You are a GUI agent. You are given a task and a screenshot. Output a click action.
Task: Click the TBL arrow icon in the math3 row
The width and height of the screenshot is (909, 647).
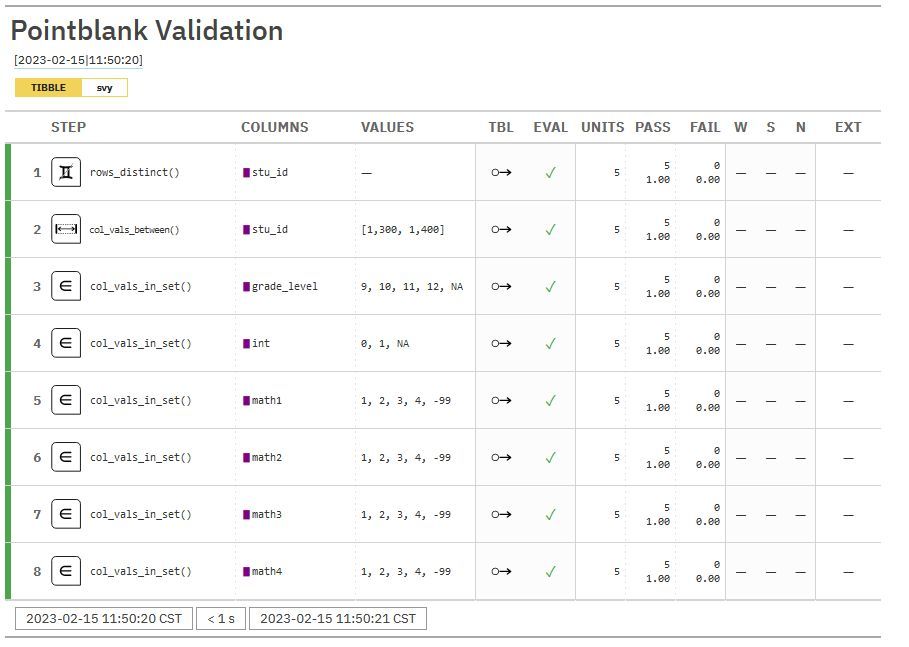pyautogui.click(x=501, y=514)
